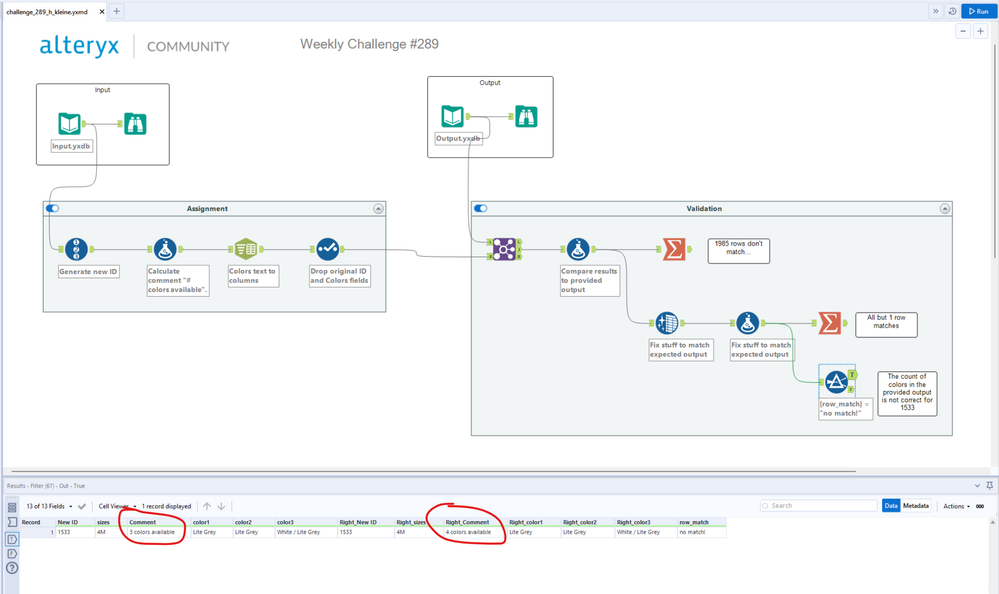Screen dimensions: 999x594
Task: Show all messages list icon in Results
Action: (x=12, y=507)
